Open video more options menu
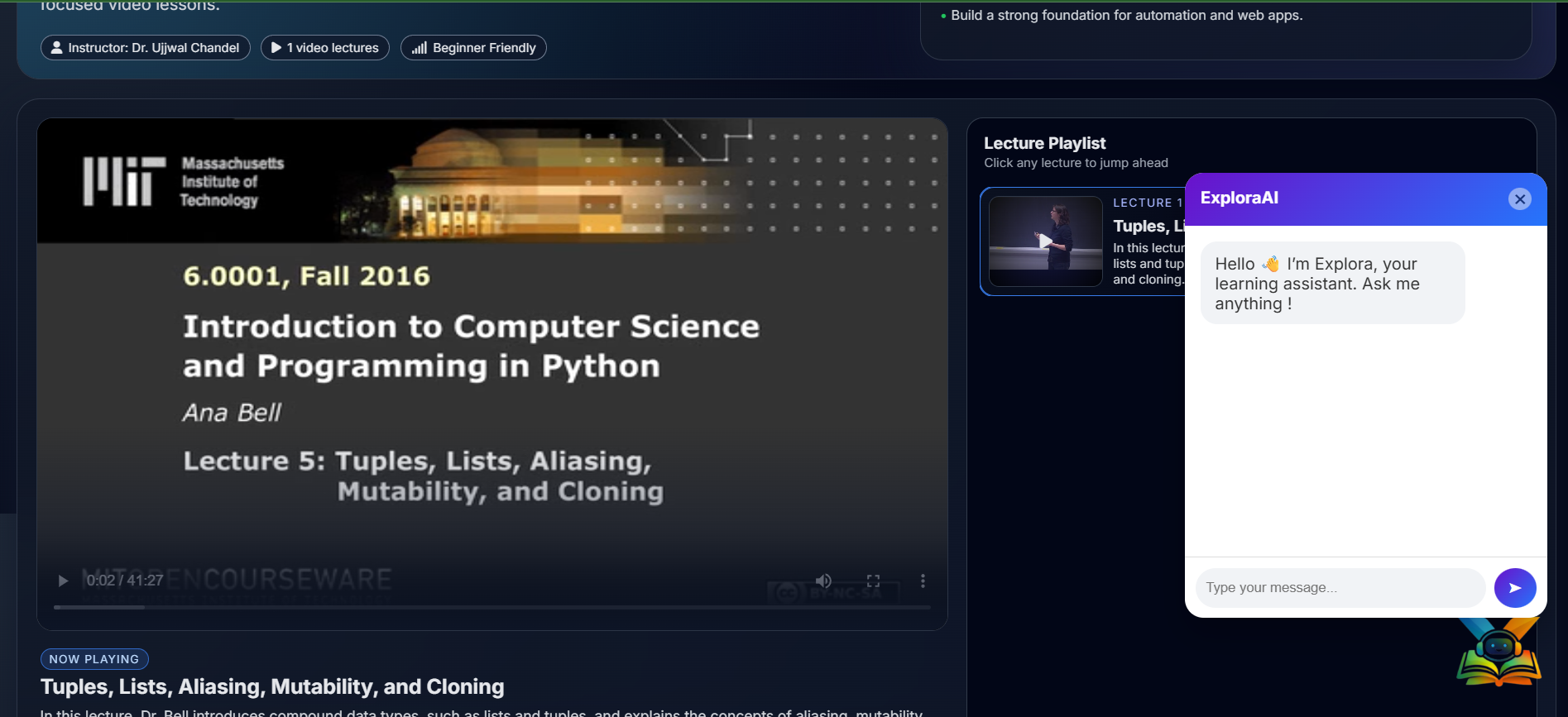 point(923,581)
